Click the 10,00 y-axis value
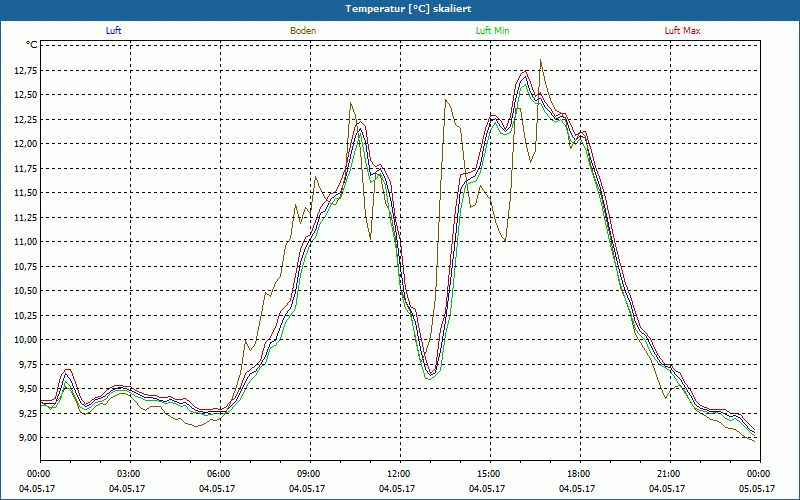Image resolution: width=800 pixels, height=500 pixels. pos(26,340)
